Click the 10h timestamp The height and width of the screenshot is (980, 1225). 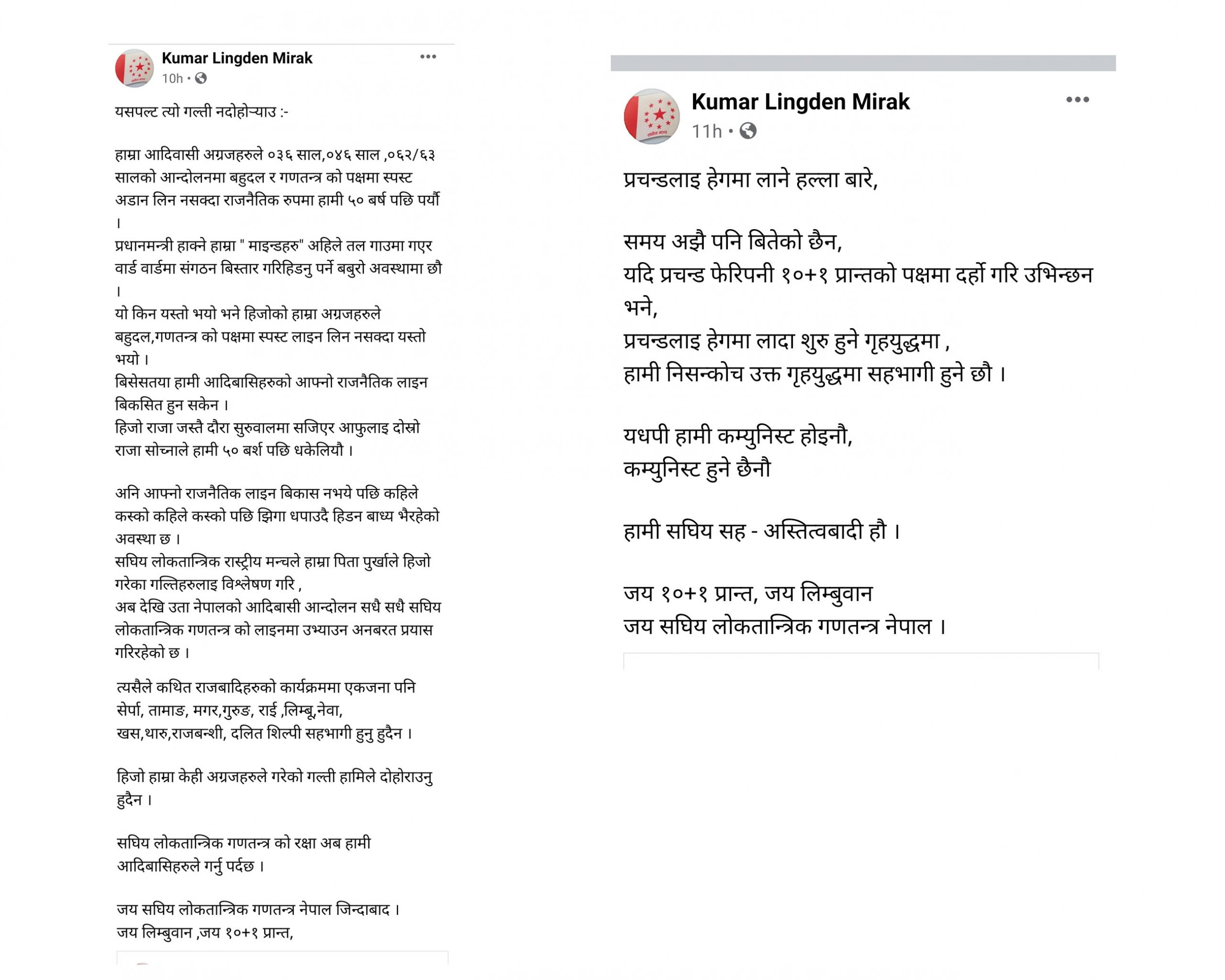click(x=172, y=78)
